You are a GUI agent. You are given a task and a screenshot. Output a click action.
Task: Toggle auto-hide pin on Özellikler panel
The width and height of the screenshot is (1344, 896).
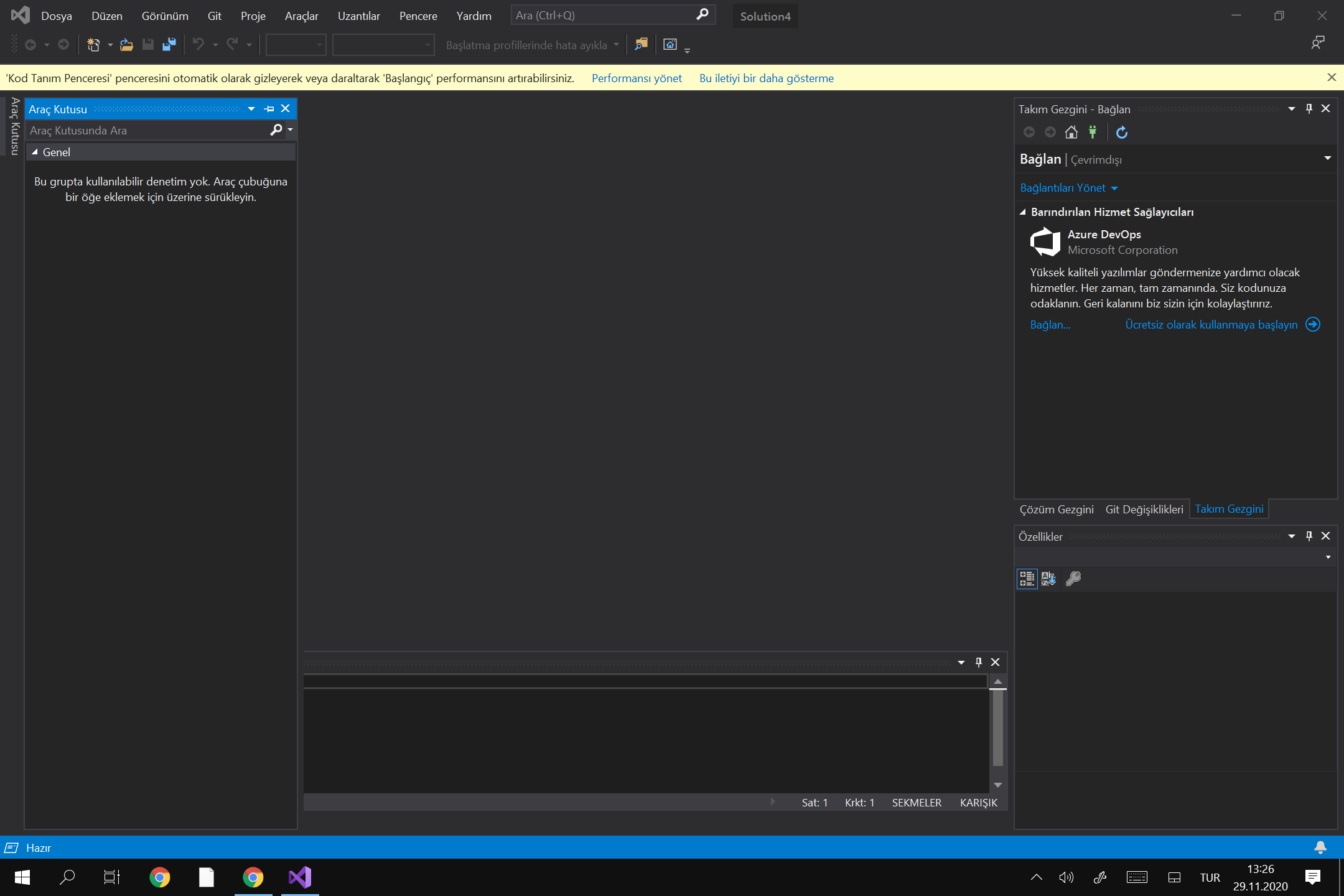1309,536
